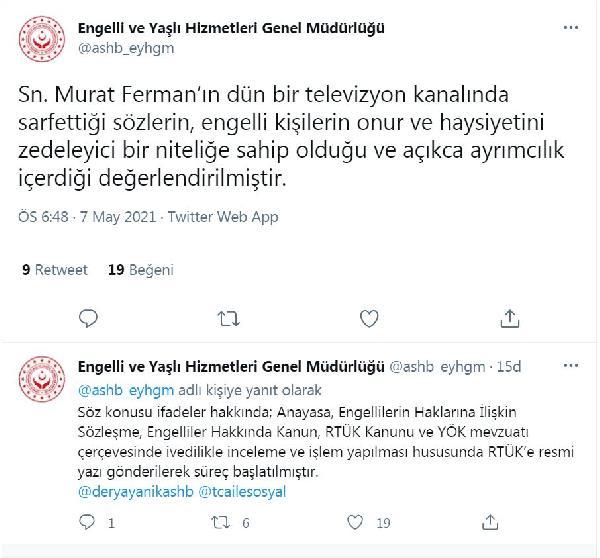Viewport: 600px width, 558px height.
Task: Click the share icon on the reply tweet
Action: [490, 522]
